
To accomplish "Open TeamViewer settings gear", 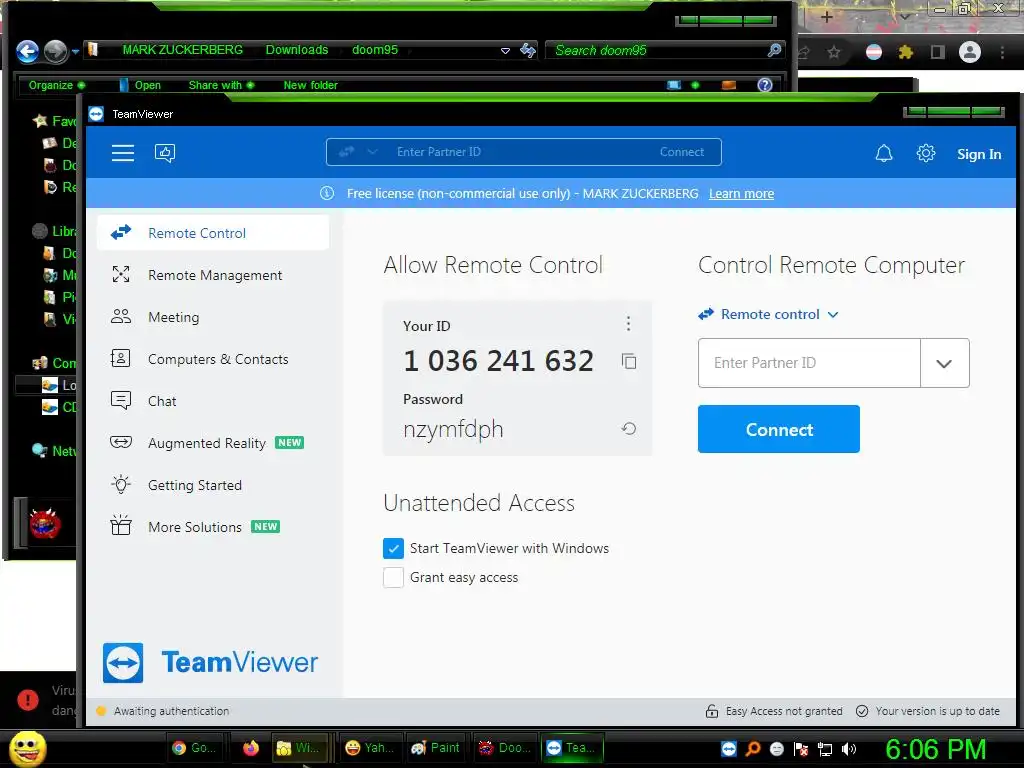I will click(925, 153).
